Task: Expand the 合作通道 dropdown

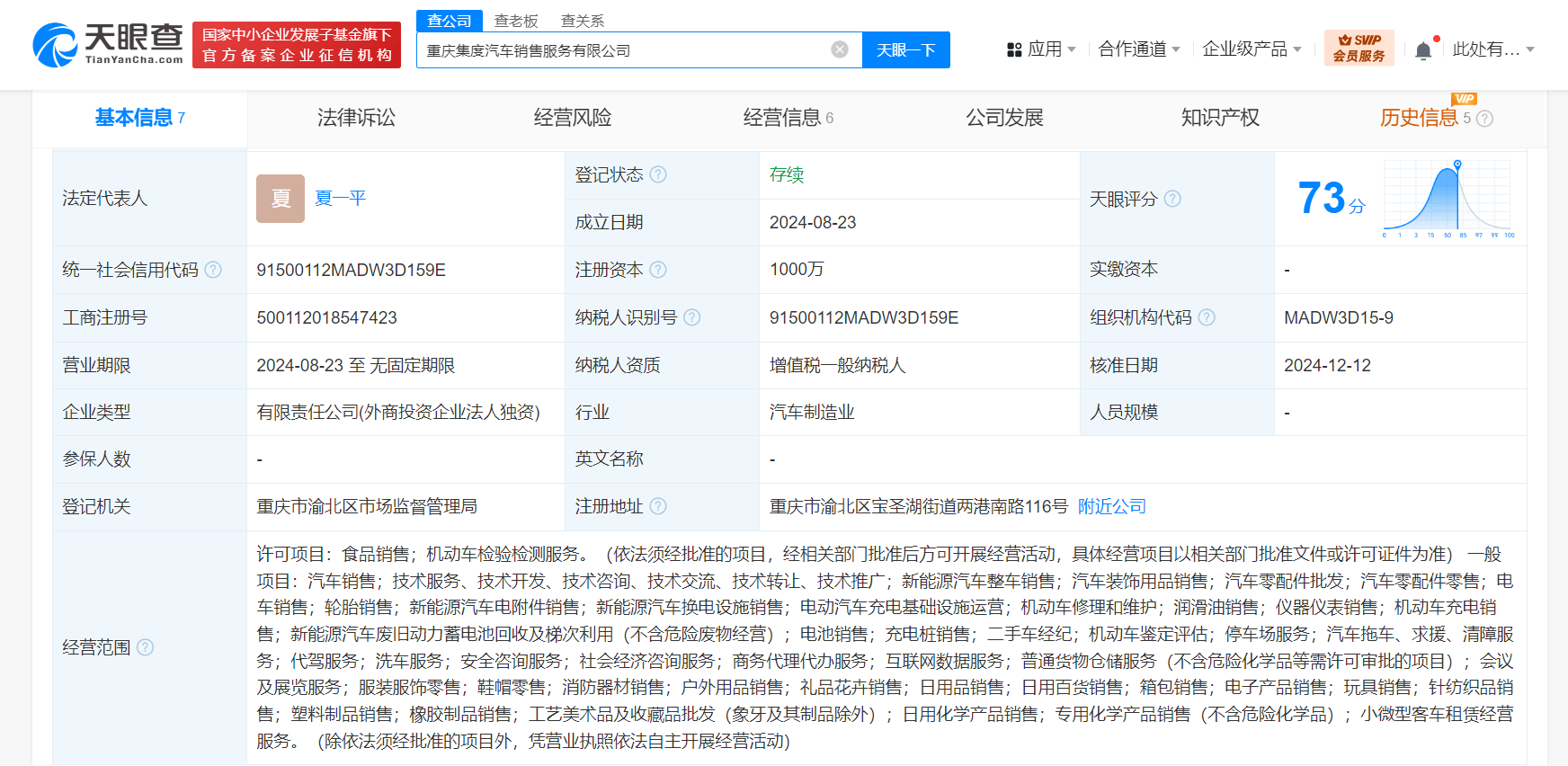Action: pos(1139,49)
